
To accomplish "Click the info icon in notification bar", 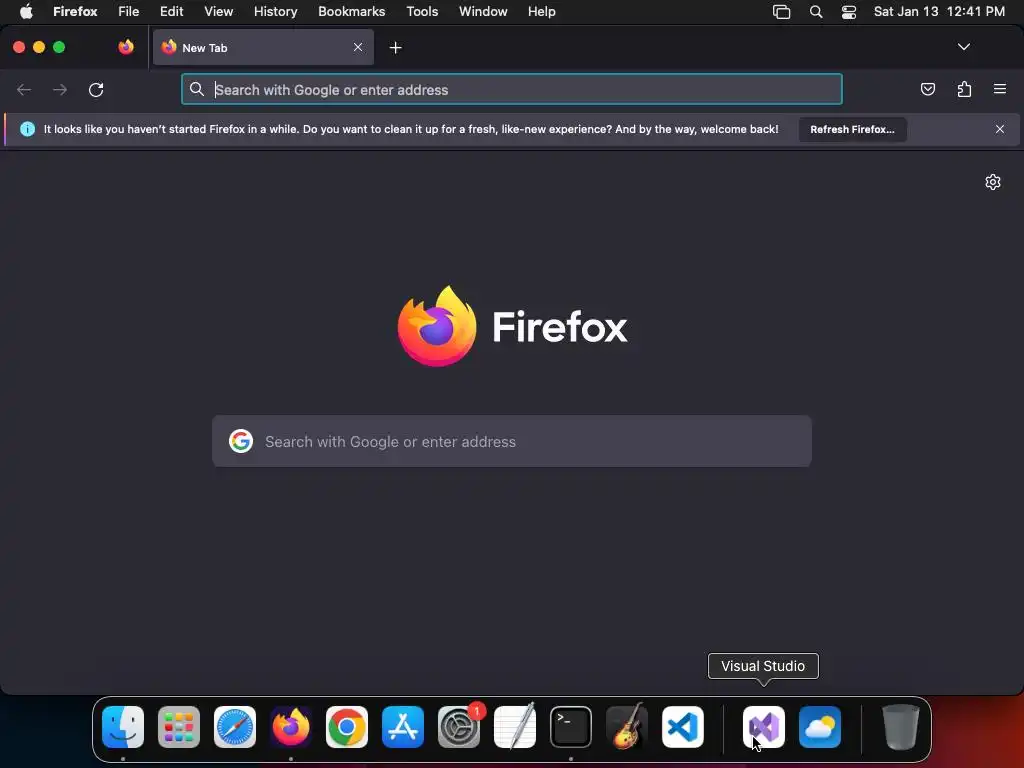I will 27,129.
